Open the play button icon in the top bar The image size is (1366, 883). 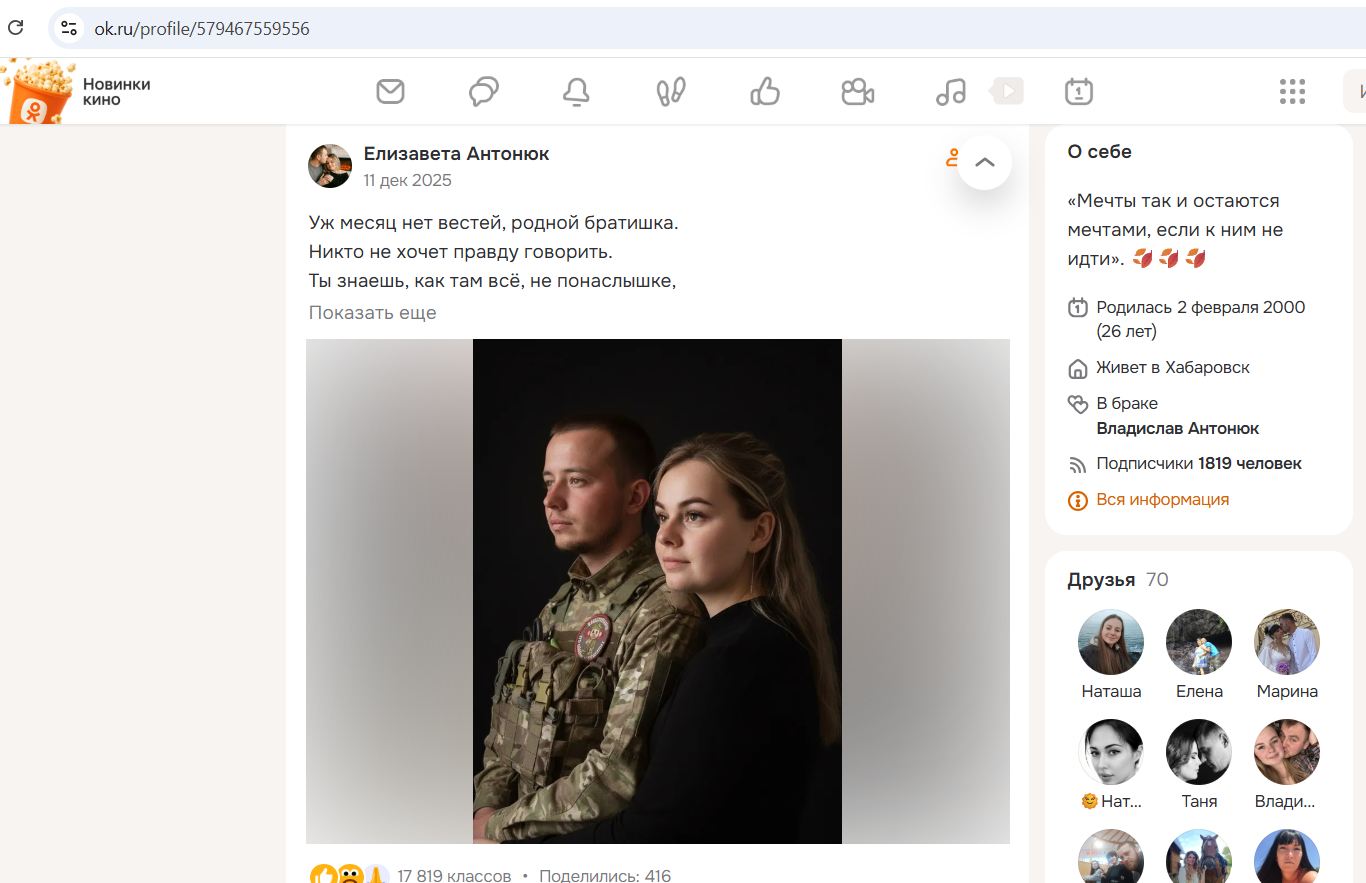click(x=1007, y=91)
